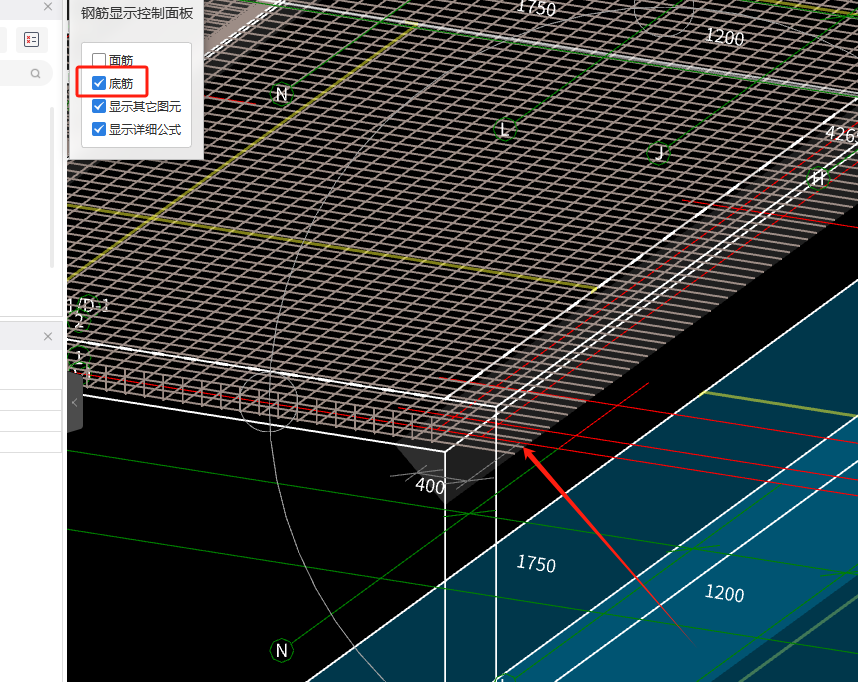Click the checklist icon in left panel
The height and width of the screenshot is (682, 858).
pos(31,39)
